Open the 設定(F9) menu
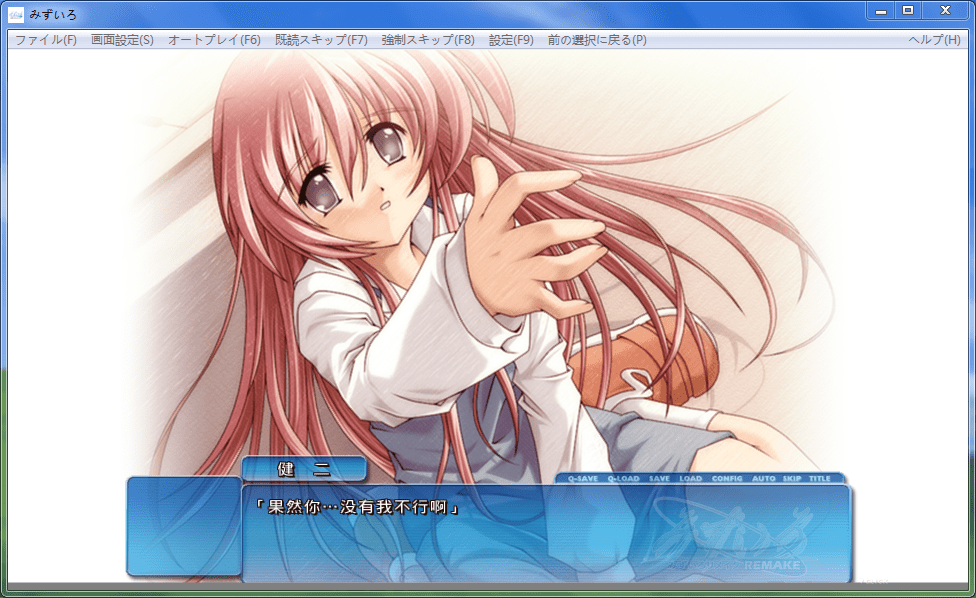Screen dimensions: 976x598 (511, 40)
